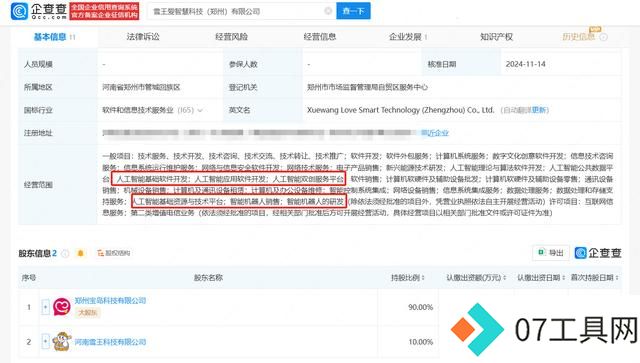Click the industry value 软件和信息技术服务业
Screen dimensions: 640x363
[x=138, y=110]
